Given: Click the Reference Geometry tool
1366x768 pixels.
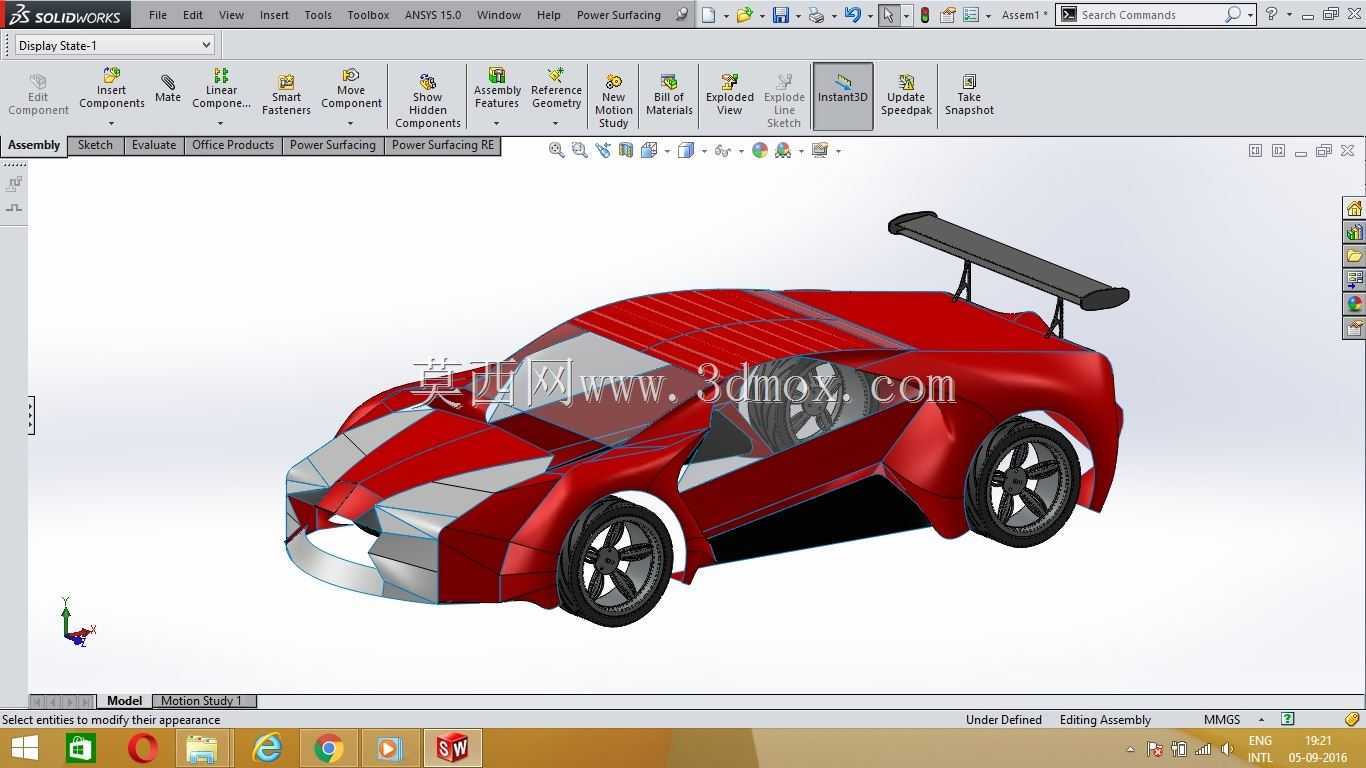Looking at the screenshot, I should coord(556,90).
